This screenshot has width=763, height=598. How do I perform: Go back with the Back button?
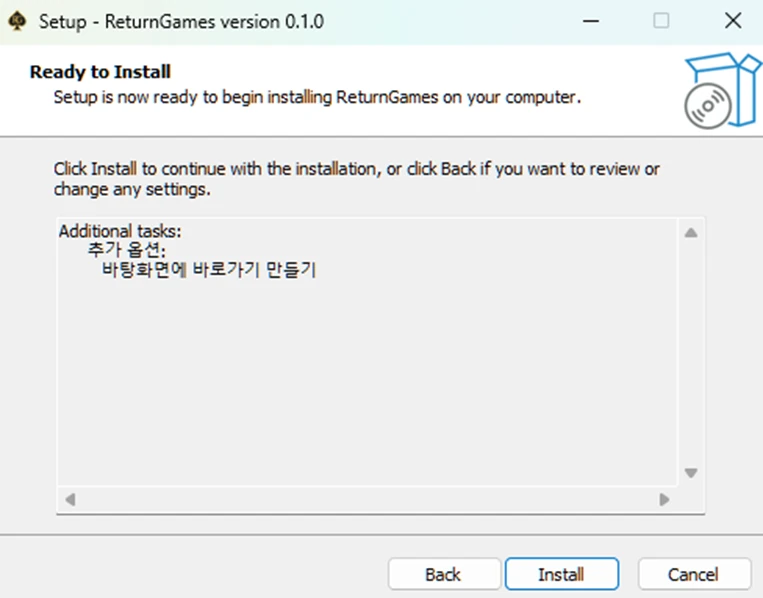pos(444,574)
